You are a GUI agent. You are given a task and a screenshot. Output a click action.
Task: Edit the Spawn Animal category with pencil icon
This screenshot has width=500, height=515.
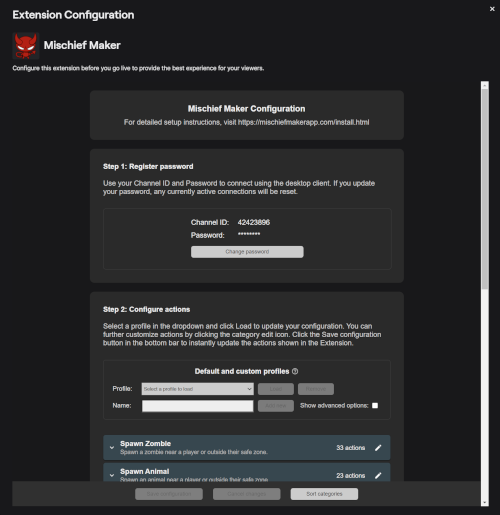pyautogui.click(x=378, y=476)
